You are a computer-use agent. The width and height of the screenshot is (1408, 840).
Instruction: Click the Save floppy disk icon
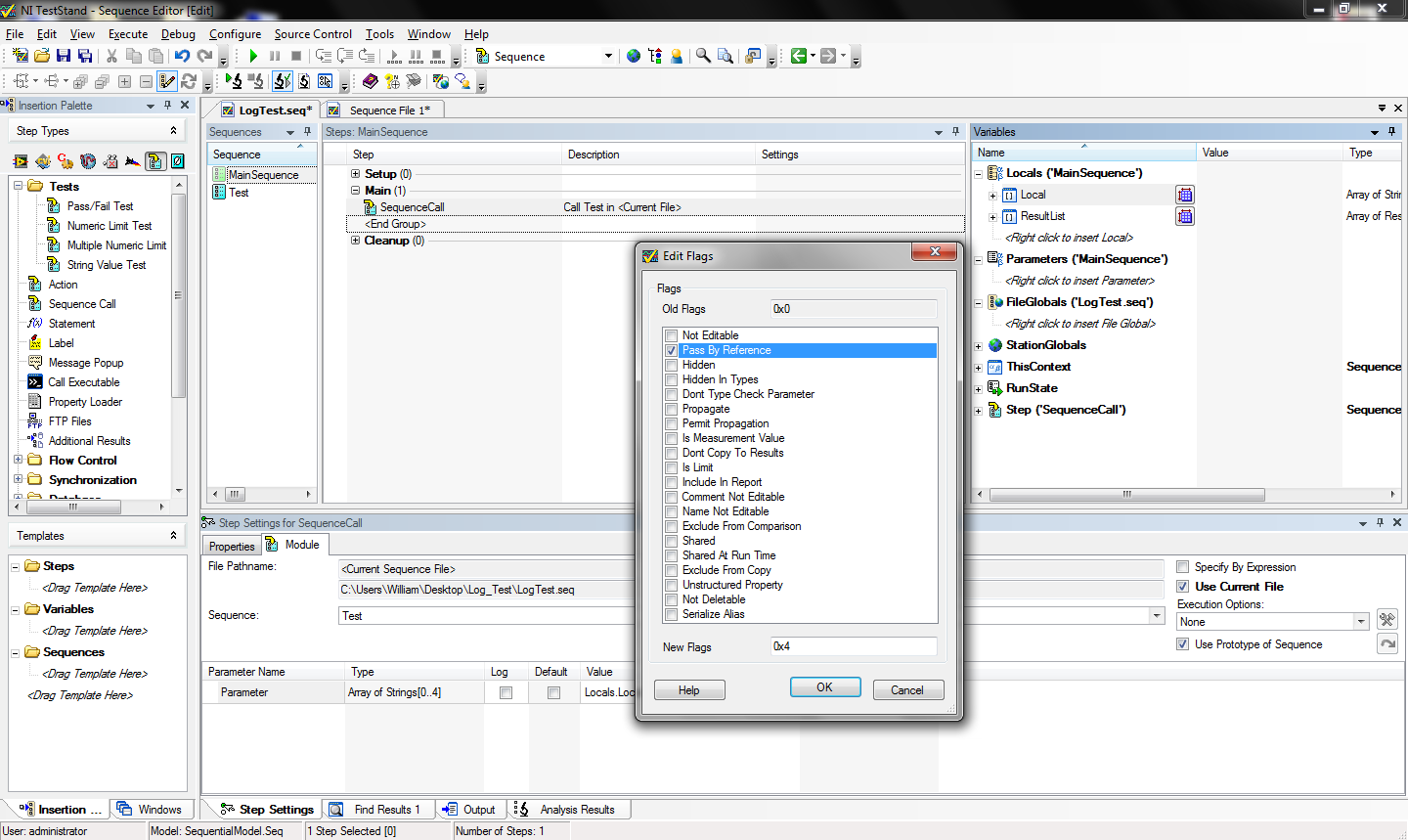(64, 56)
